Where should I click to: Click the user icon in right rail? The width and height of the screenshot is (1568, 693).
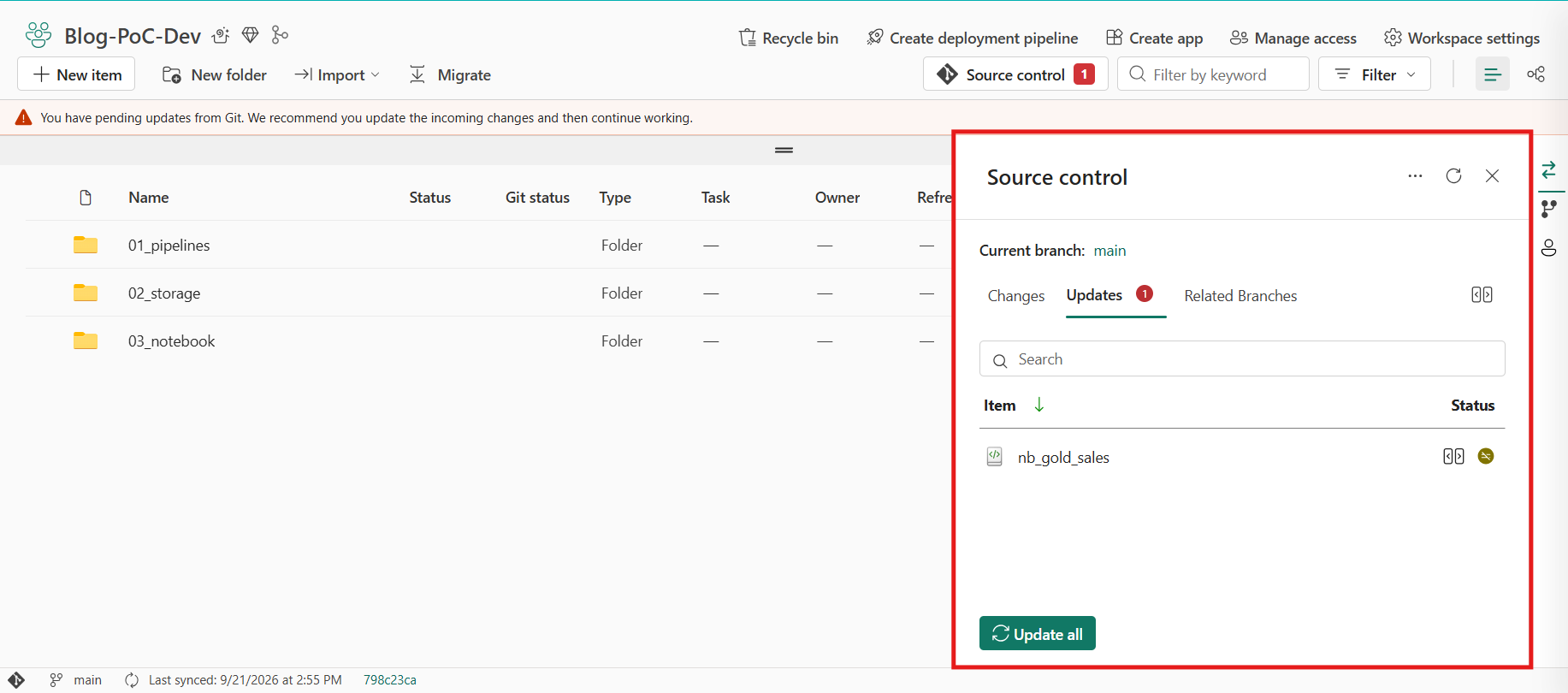pos(1548,248)
